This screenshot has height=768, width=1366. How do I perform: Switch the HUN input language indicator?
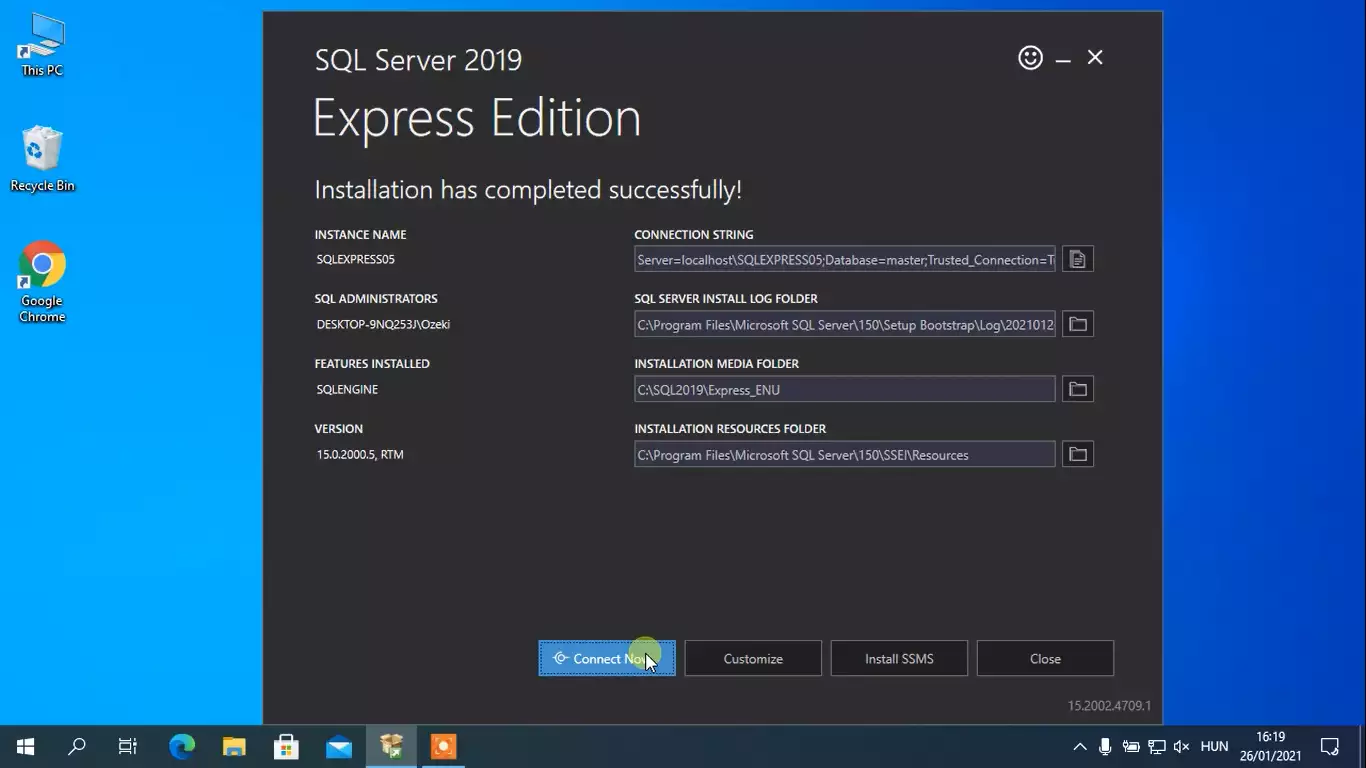click(x=1214, y=746)
